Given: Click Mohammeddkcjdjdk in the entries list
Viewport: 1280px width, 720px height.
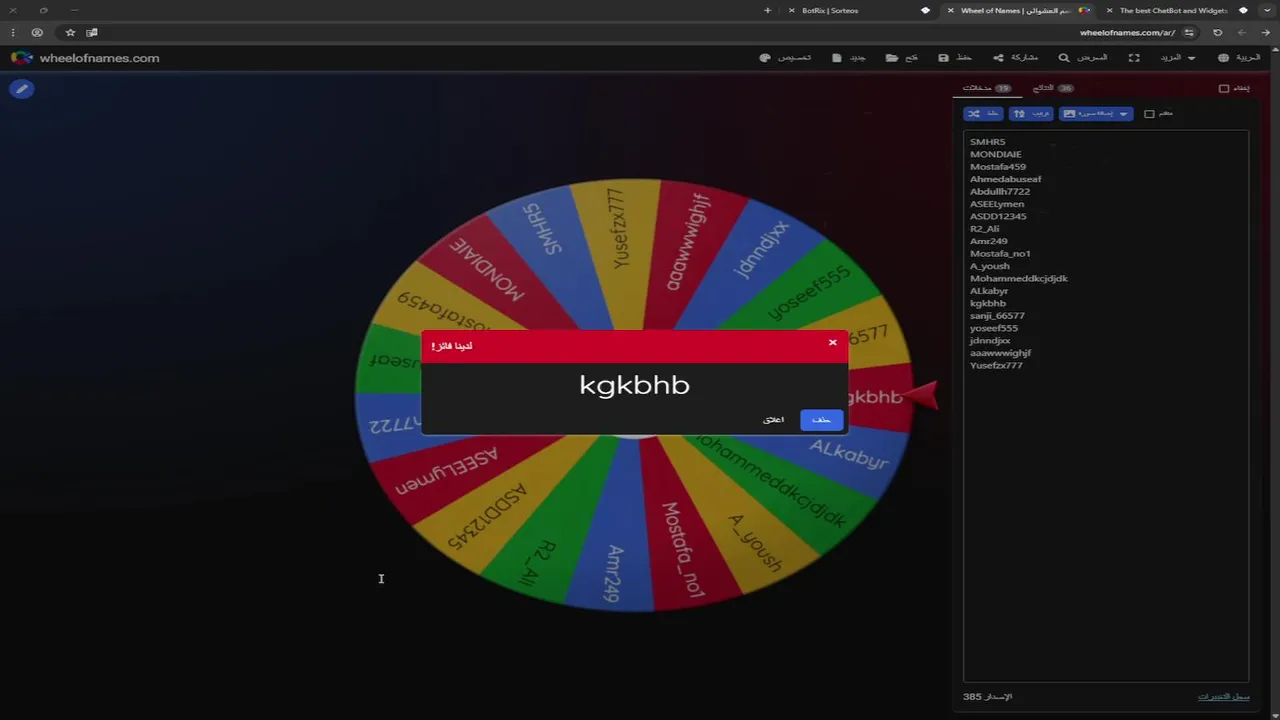Looking at the screenshot, I should click(x=1019, y=279).
